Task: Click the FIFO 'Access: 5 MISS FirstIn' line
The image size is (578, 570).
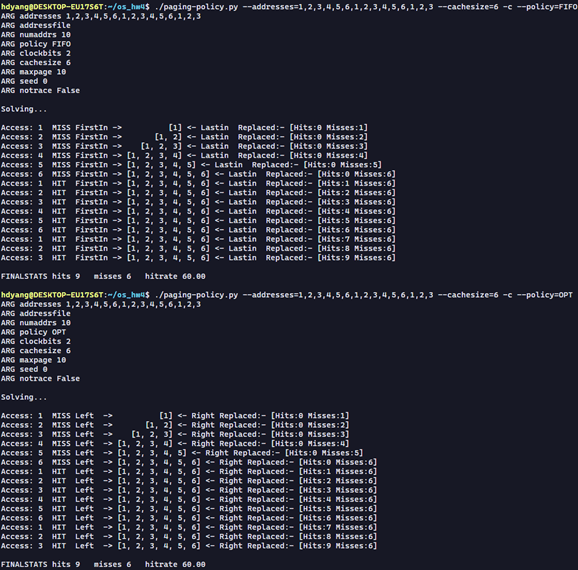Action: click(191, 165)
